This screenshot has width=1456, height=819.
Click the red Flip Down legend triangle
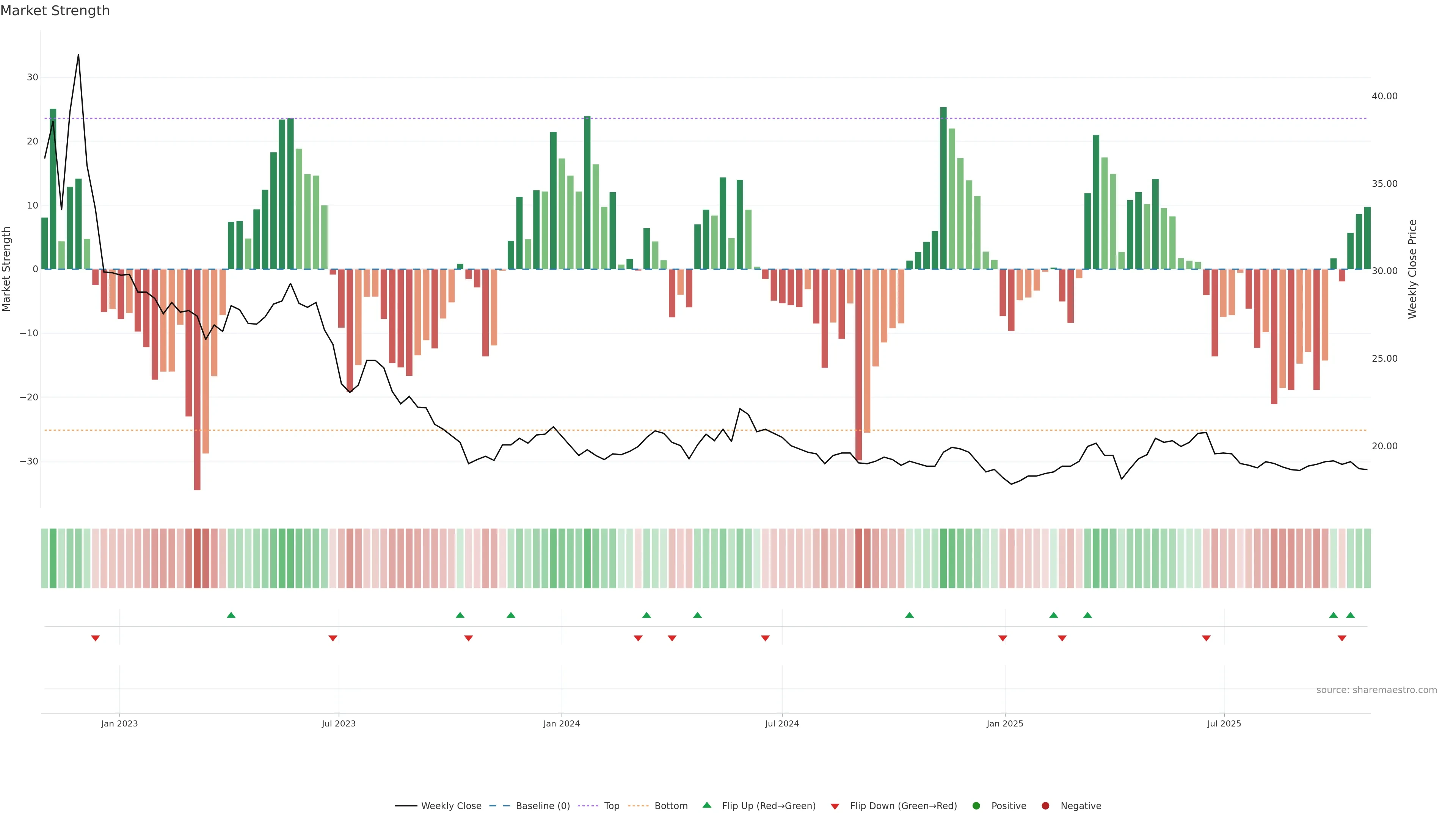(835, 806)
